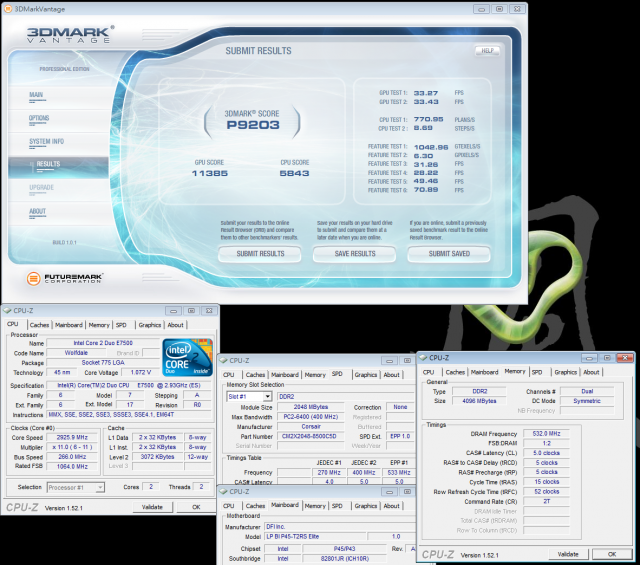The image size is (640, 565).
Task: Expand the Slot #1 memory slot dropdown
Action: click(x=267, y=396)
